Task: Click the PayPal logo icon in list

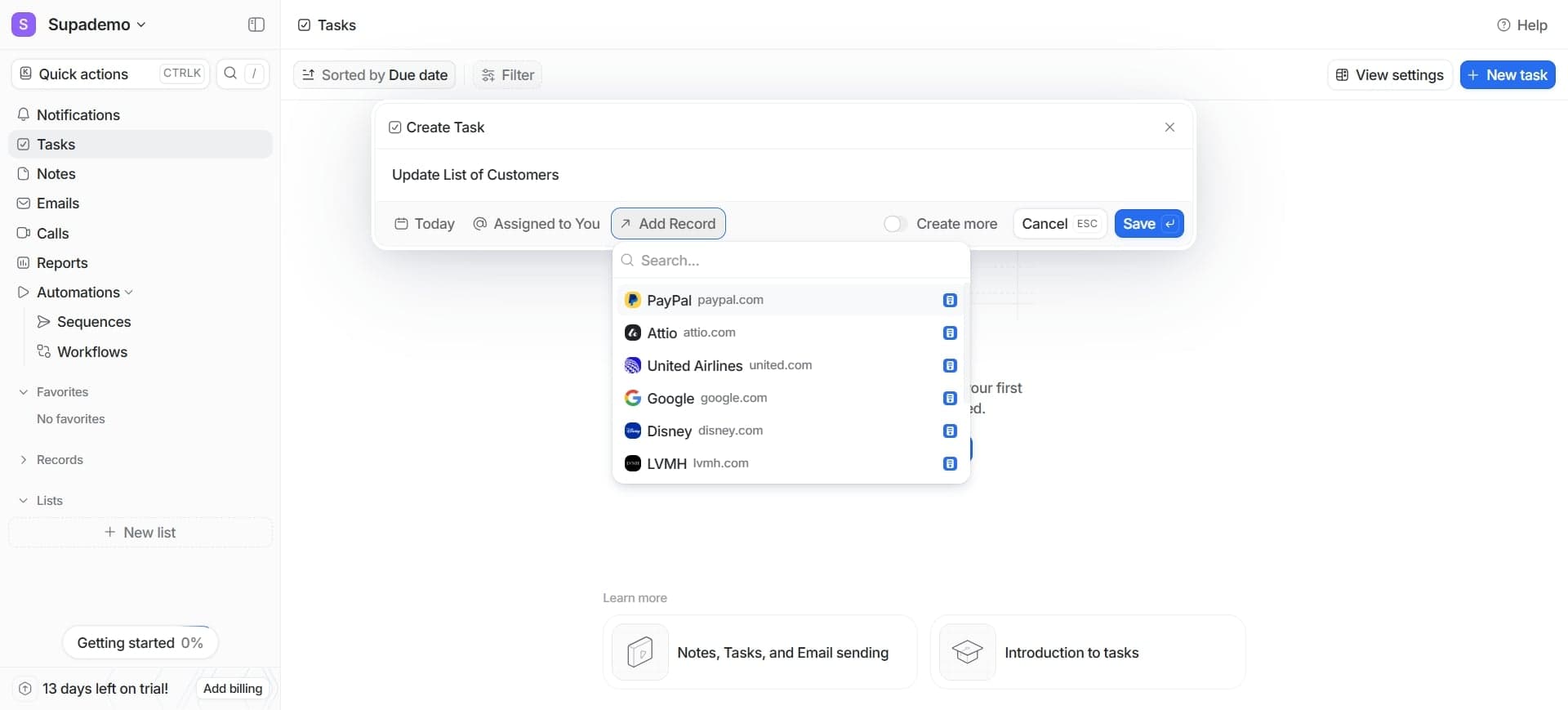Action: (x=632, y=300)
